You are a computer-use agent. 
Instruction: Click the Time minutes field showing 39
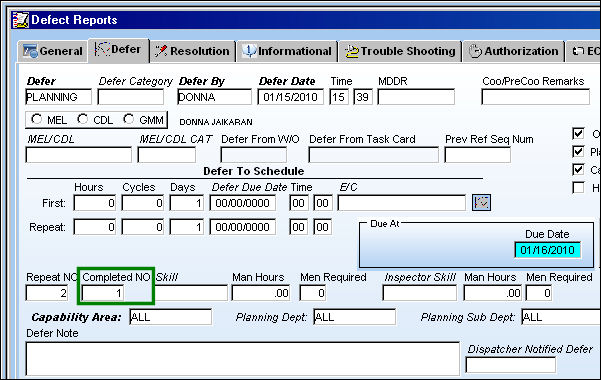363,97
